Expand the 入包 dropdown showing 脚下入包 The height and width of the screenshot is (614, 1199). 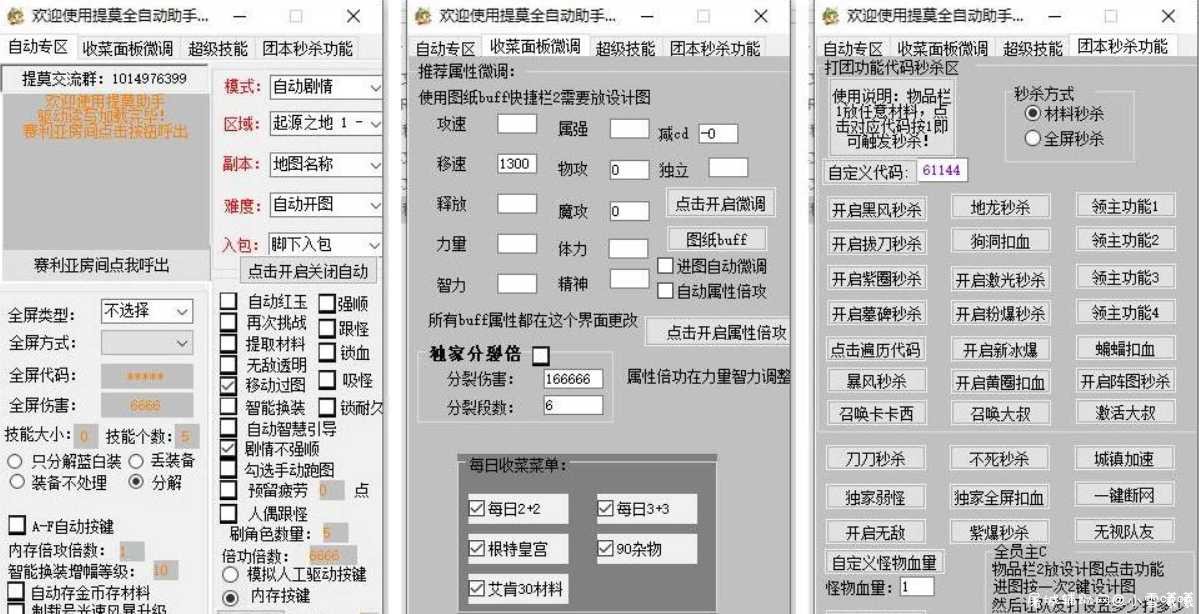click(326, 245)
